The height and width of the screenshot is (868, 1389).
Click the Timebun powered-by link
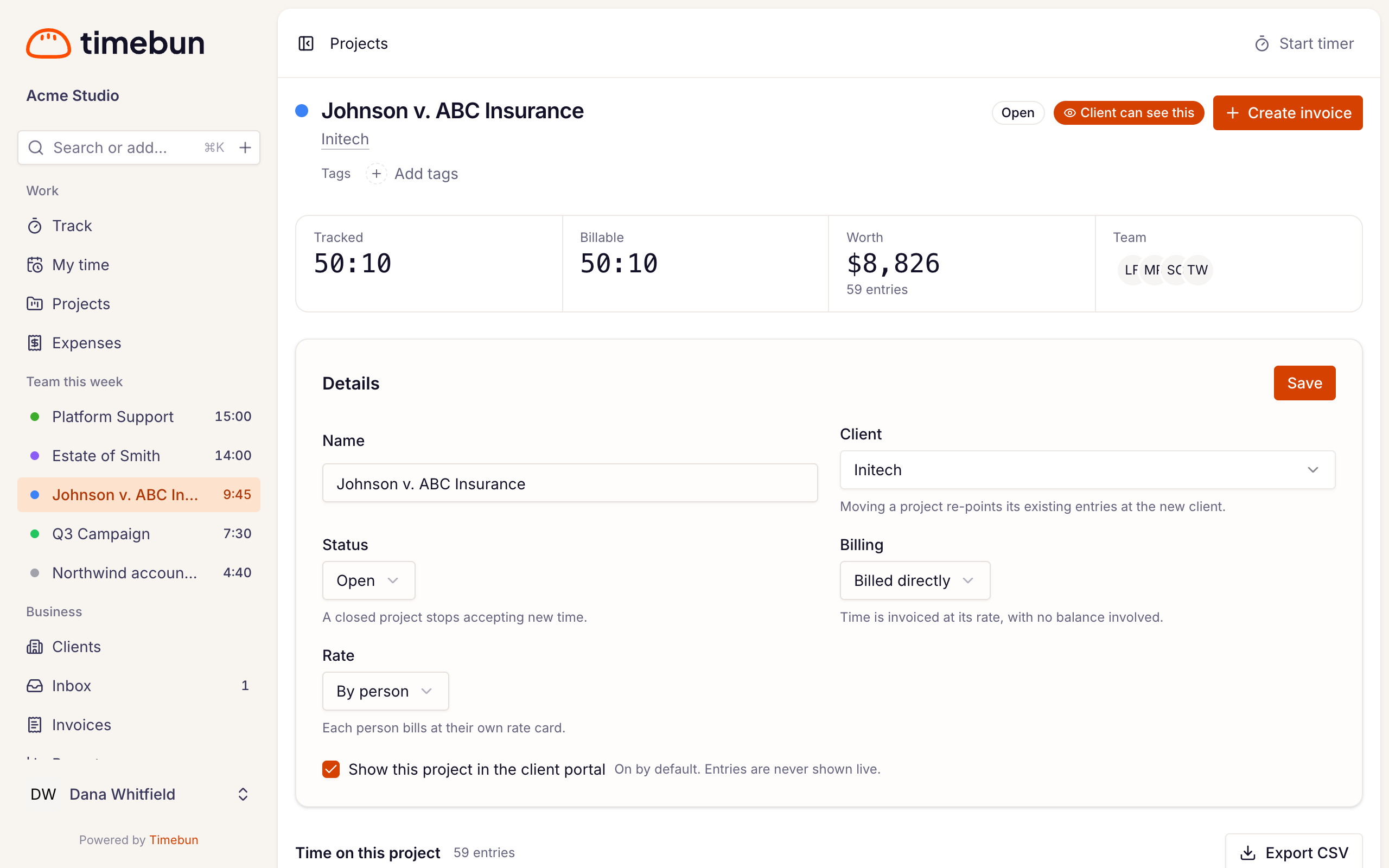[x=174, y=840]
